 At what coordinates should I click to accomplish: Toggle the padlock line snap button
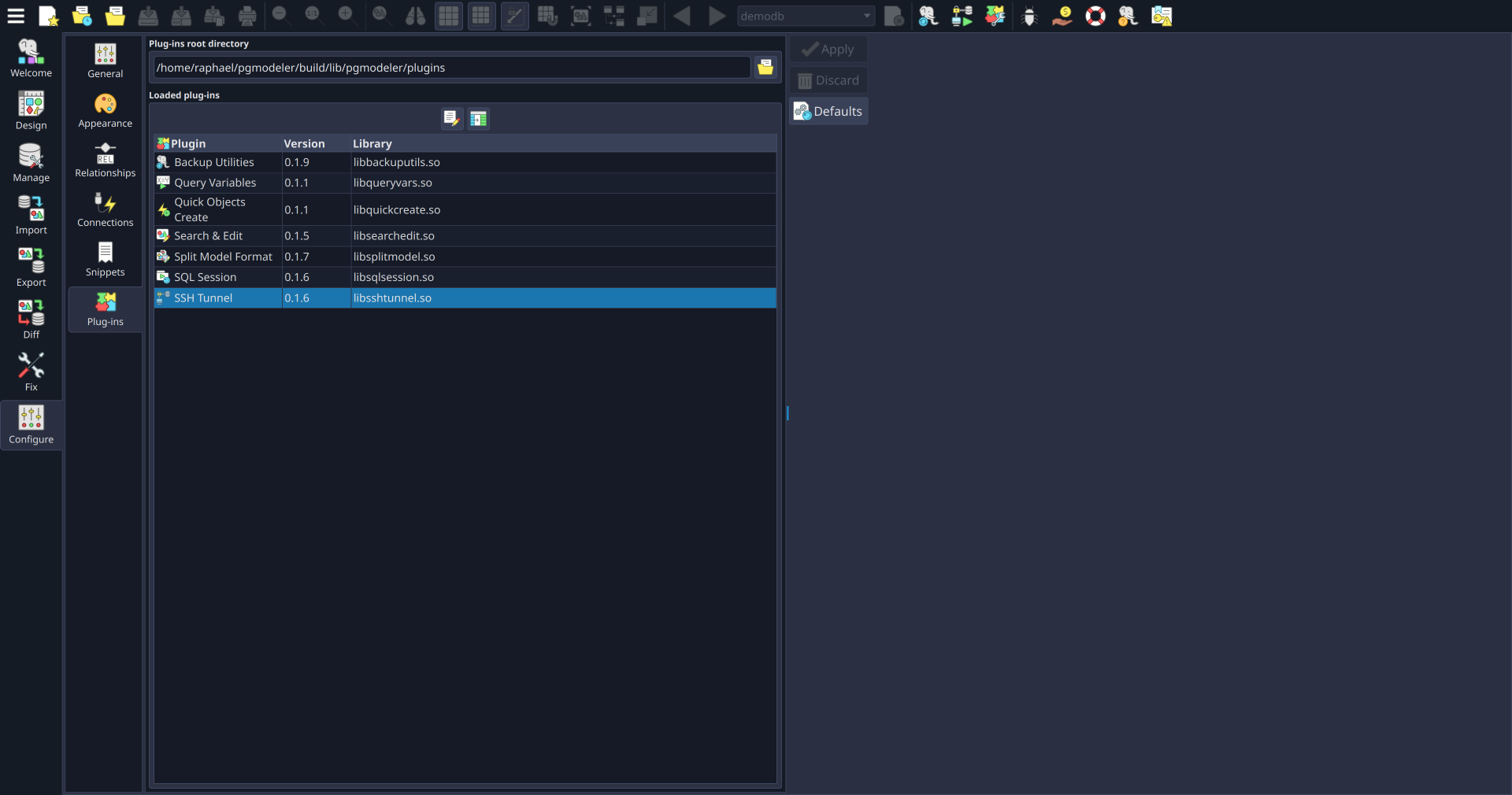[515, 16]
